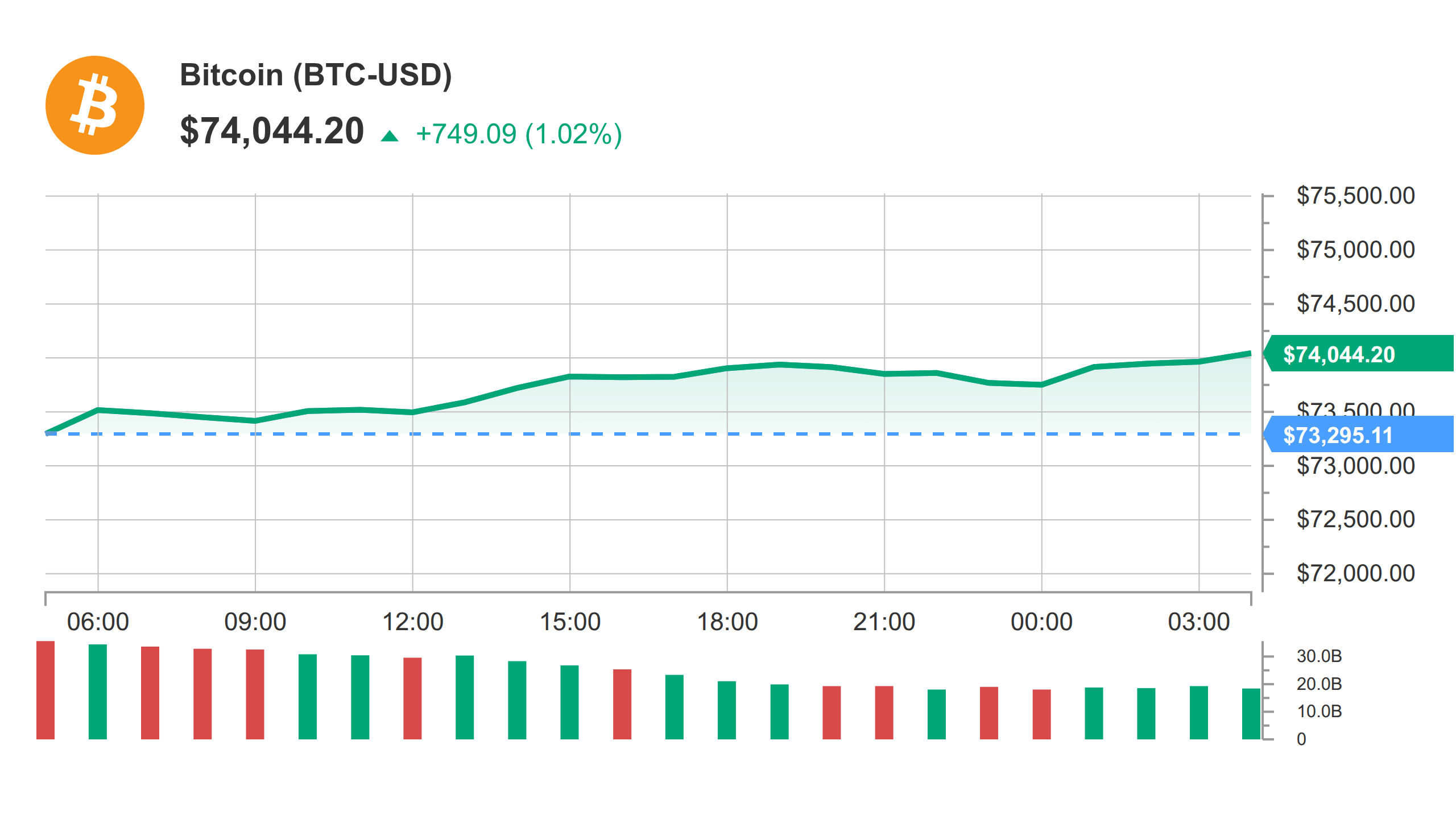Image resolution: width=1456 pixels, height=819 pixels.
Task: Select the 03:00 time axis label
Action: (x=1199, y=622)
